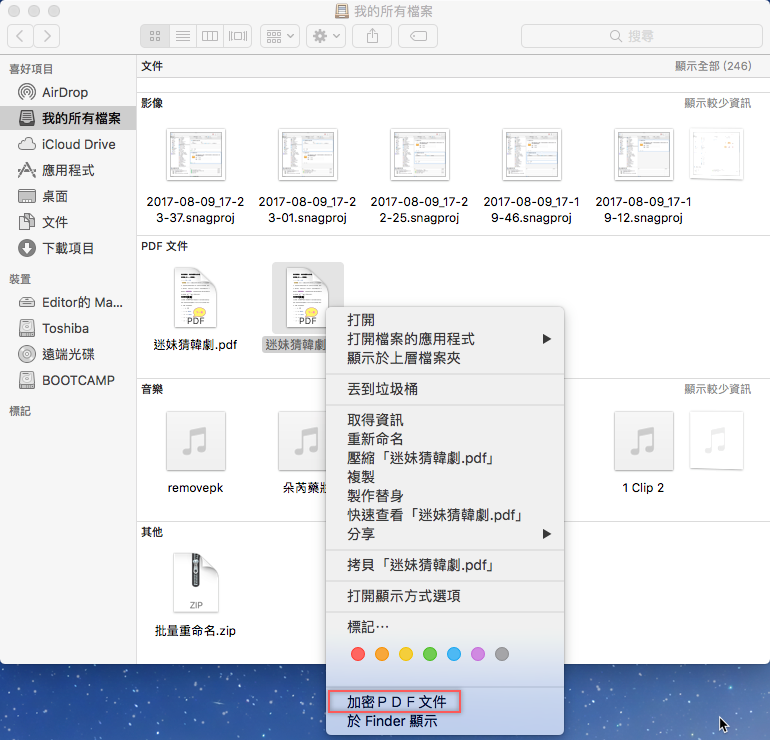Choose 加密 P D F 文件 from context menu
This screenshot has height=740, width=770.
pos(396,702)
